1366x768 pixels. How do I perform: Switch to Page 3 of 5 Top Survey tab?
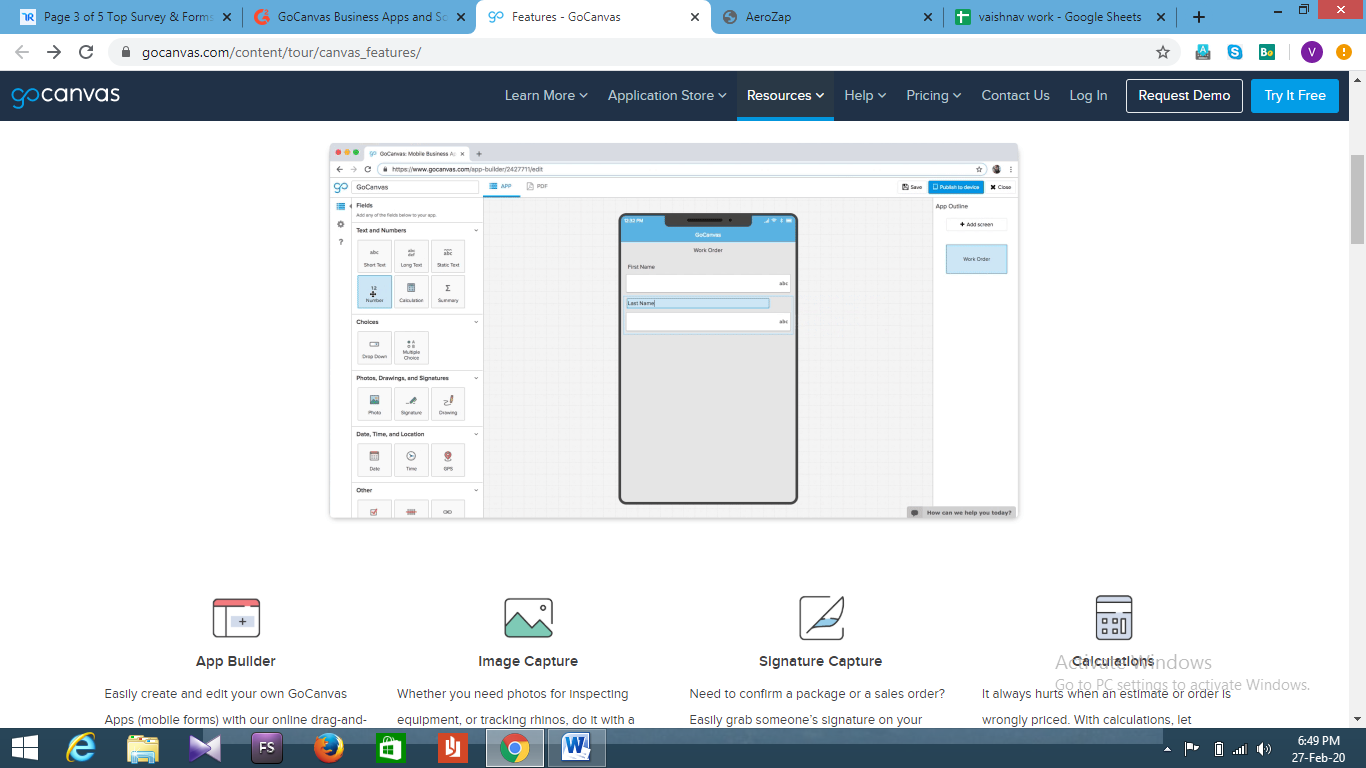tap(124, 17)
